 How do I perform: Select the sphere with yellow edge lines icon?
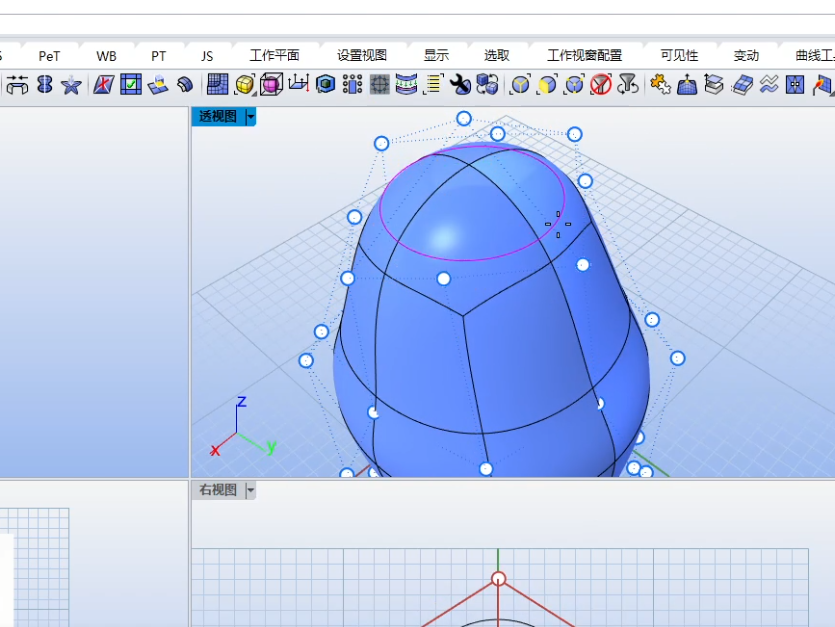point(520,85)
